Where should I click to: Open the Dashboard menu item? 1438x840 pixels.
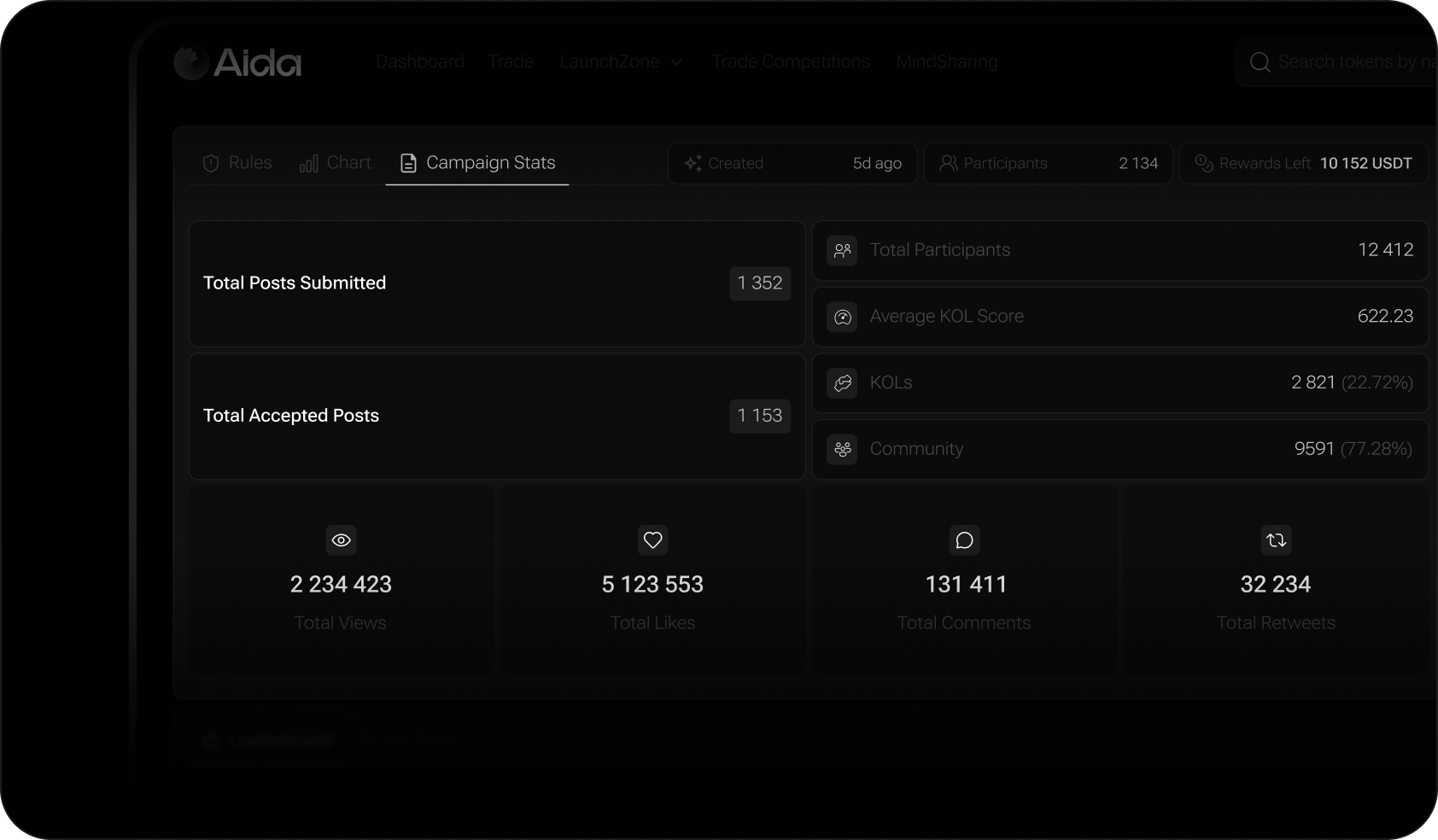tap(420, 62)
